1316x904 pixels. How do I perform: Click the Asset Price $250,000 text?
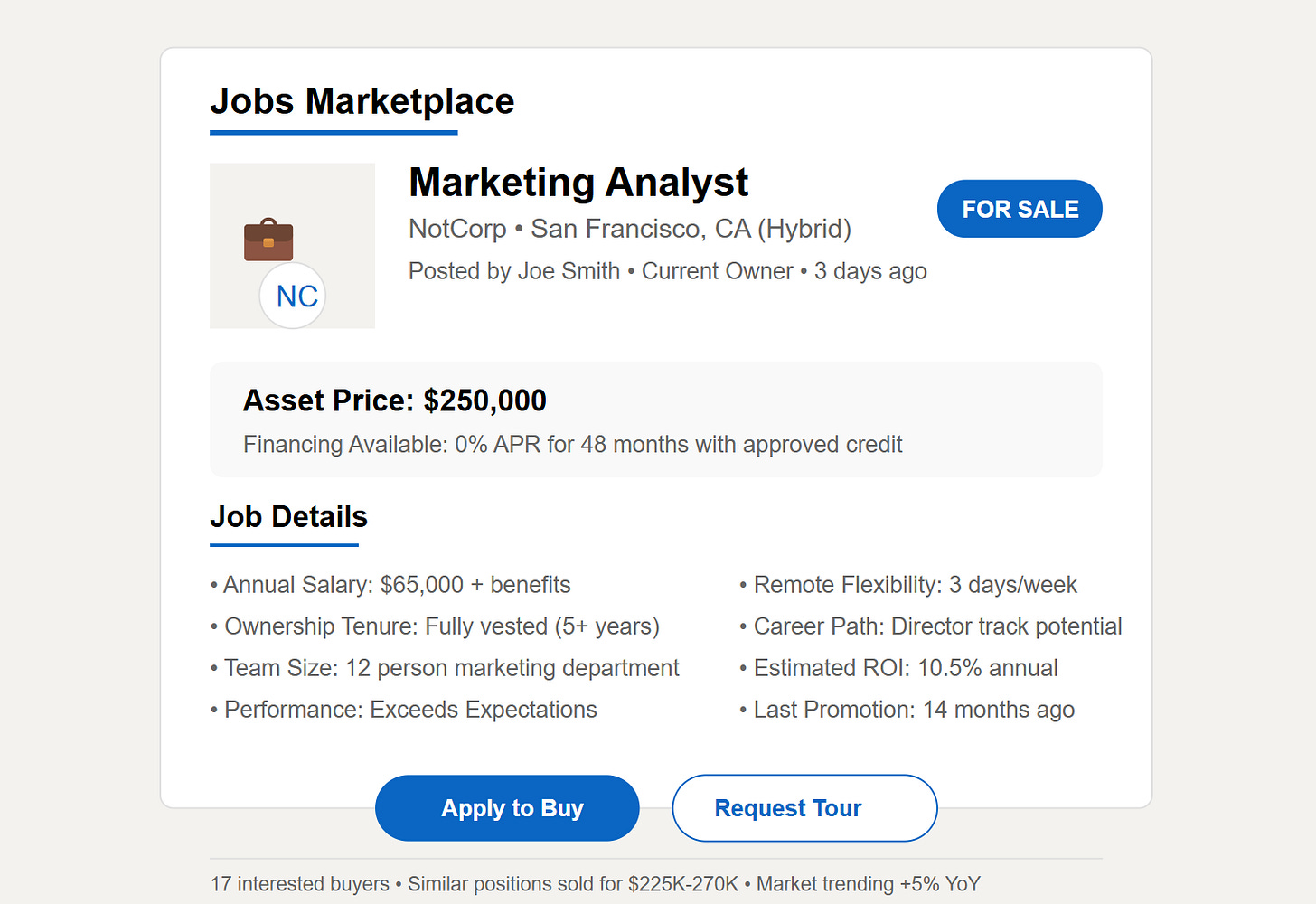click(x=395, y=400)
